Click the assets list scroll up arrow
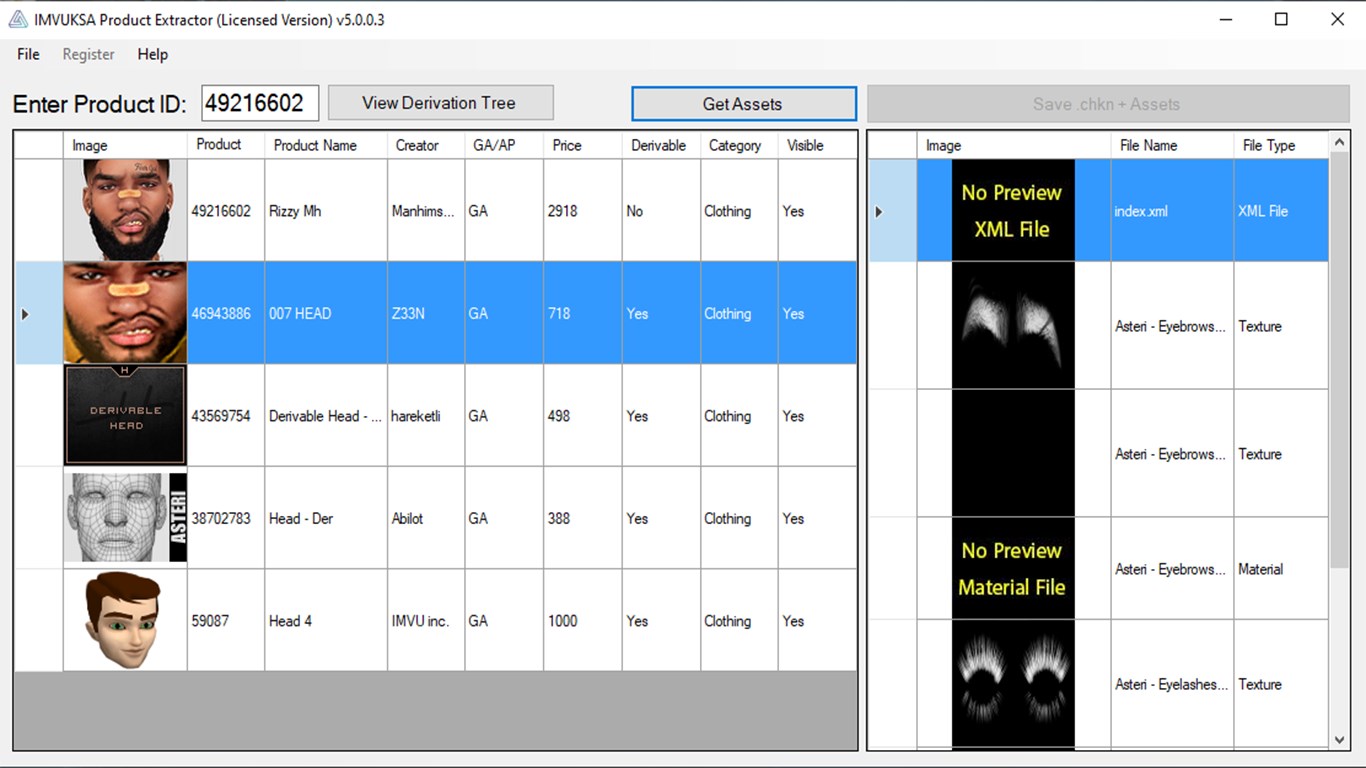Viewport: 1366px width, 768px height. click(1340, 144)
